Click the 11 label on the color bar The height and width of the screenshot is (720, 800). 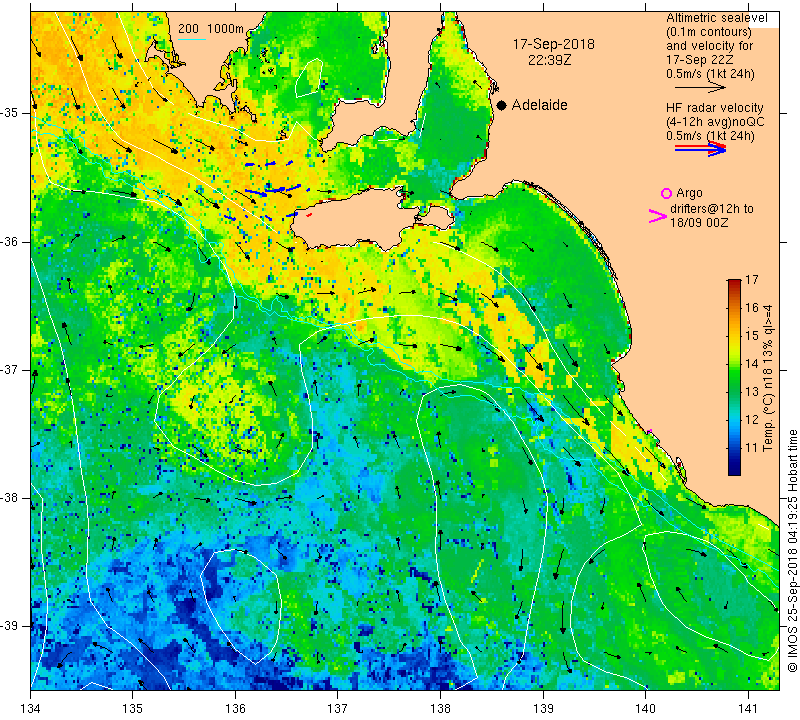tap(752, 448)
